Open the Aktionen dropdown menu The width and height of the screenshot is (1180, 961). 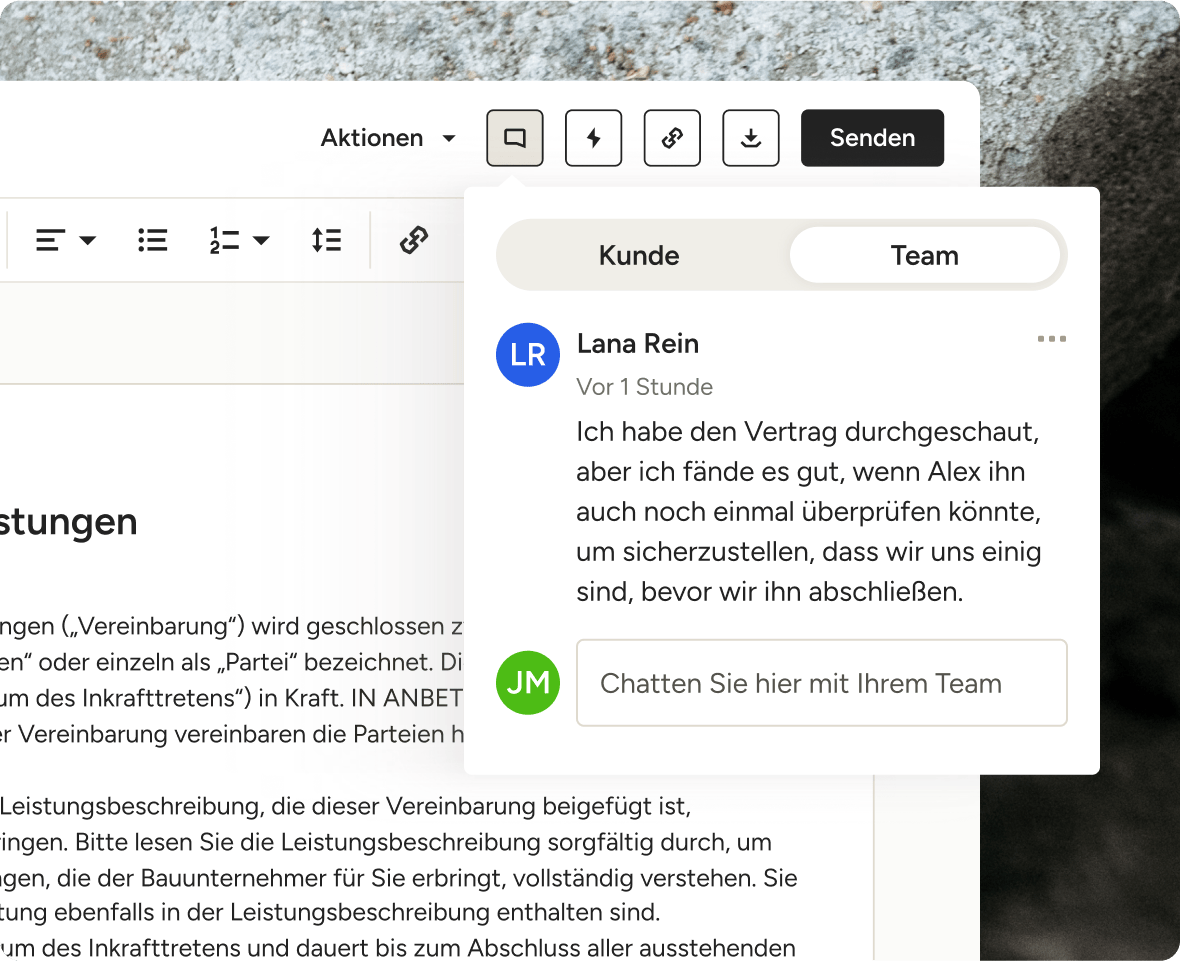click(x=388, y=138)
